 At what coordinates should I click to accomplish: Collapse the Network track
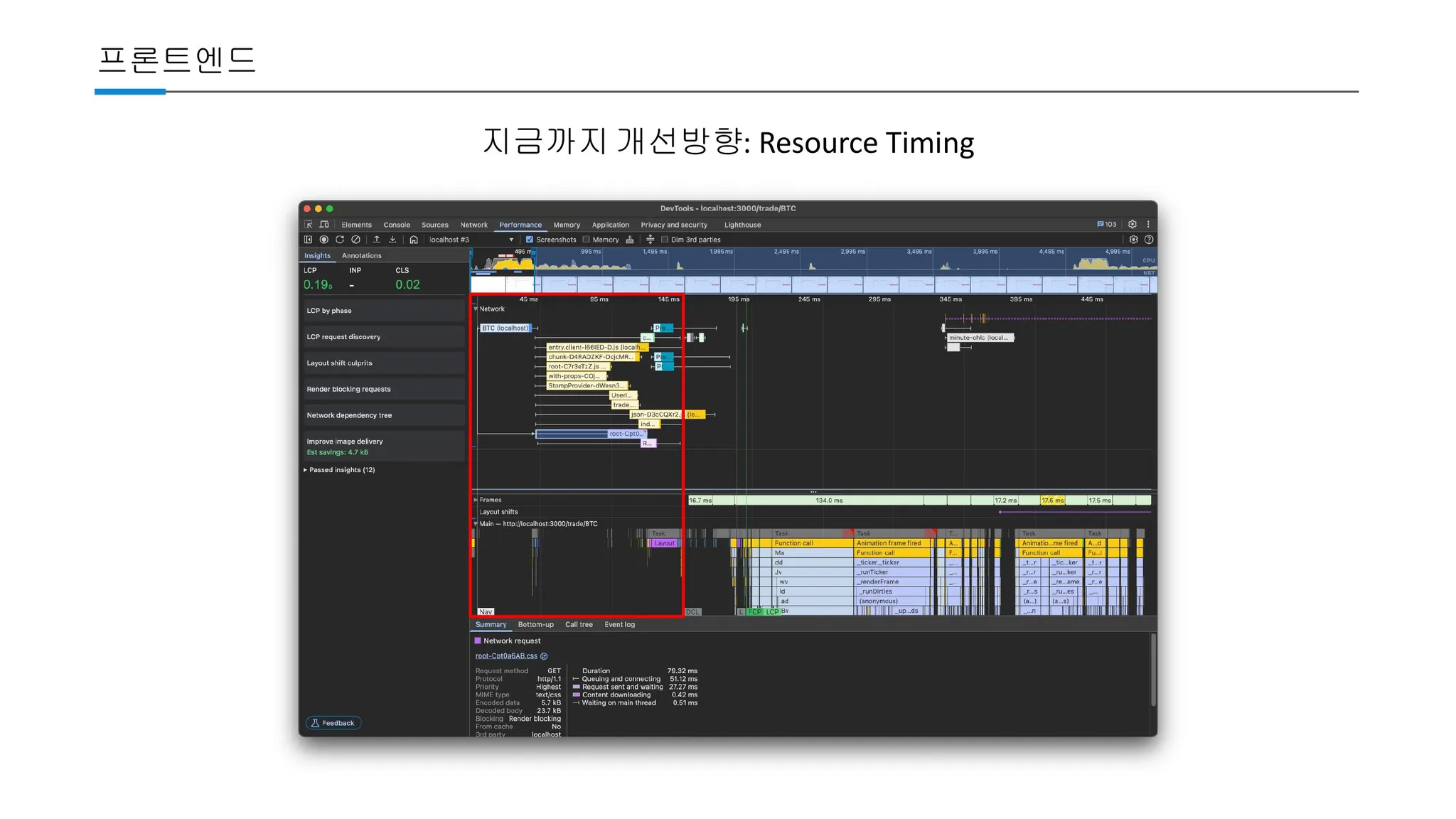pyautogui.click(x=476, y=309)
